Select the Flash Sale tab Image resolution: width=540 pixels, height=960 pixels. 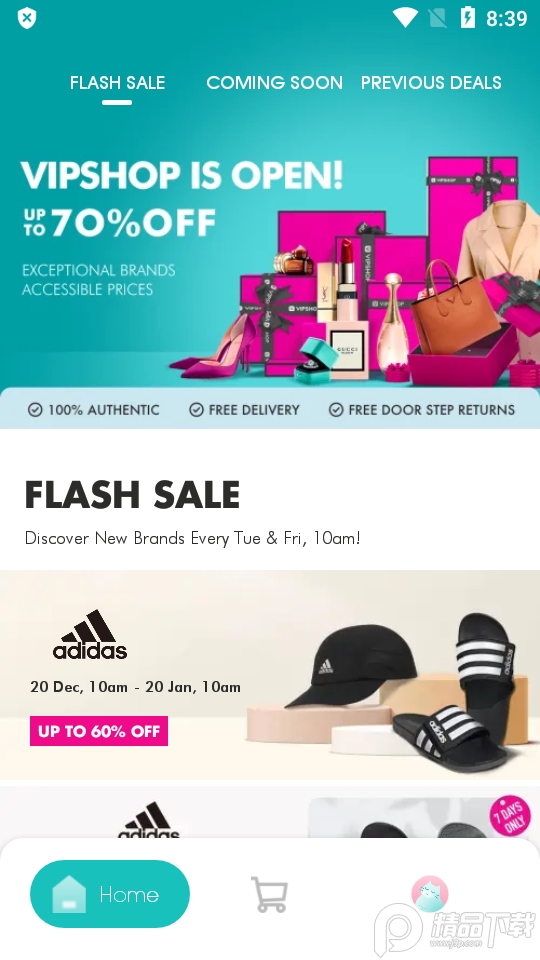[117, 83]
